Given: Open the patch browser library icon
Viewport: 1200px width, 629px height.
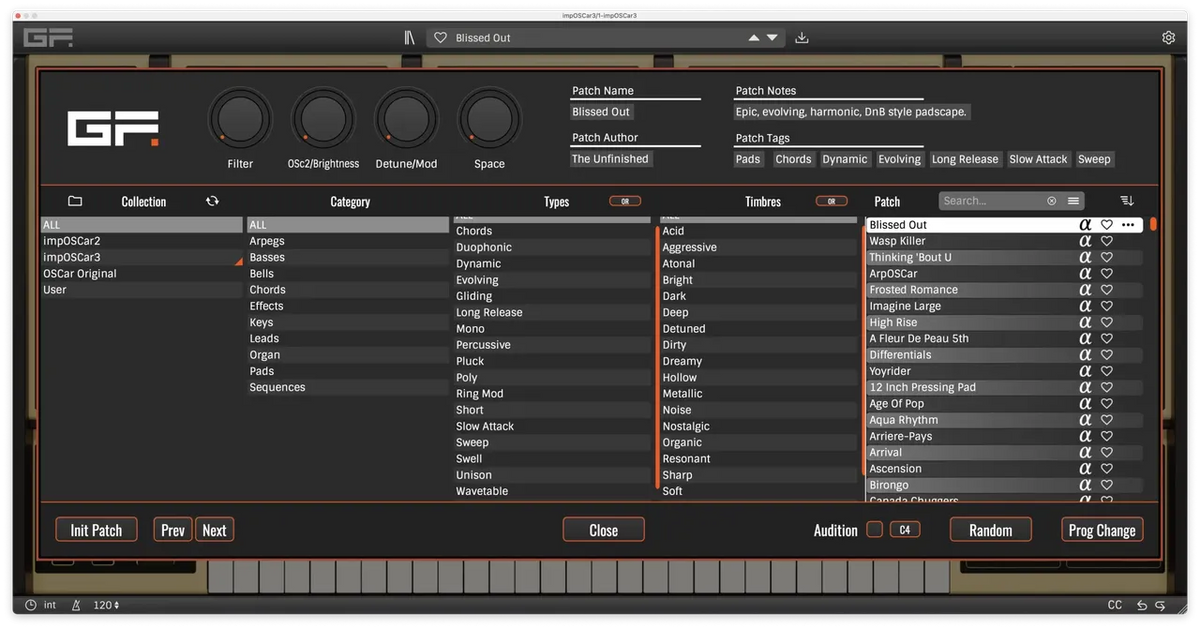Looking at the screenshot, I should 409,38.
